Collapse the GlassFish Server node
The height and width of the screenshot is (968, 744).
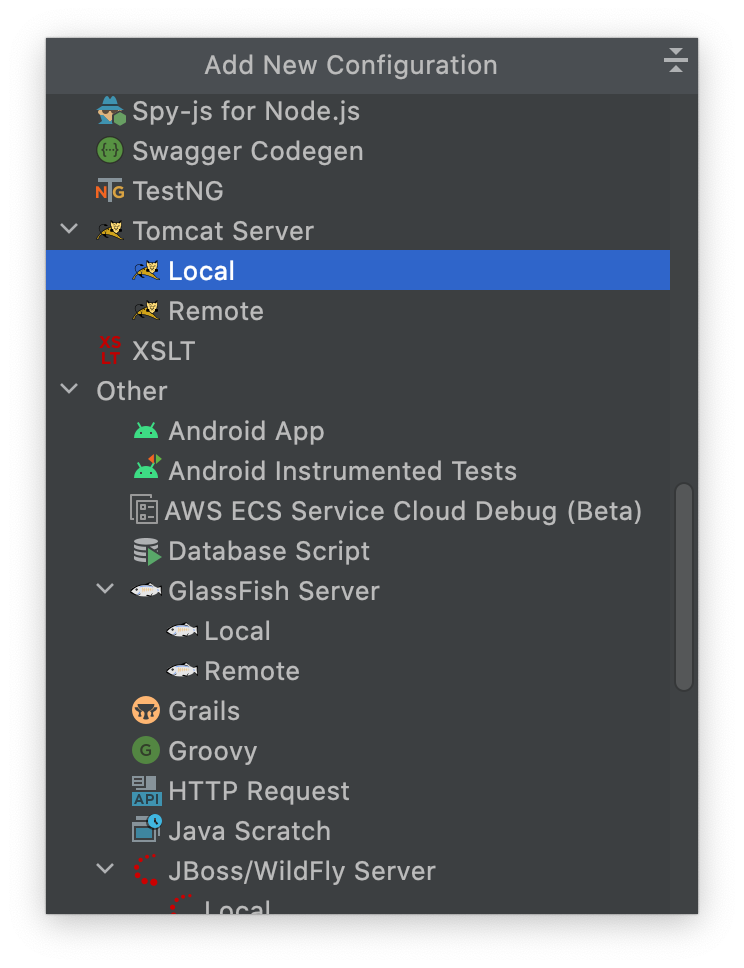(106, 589)
